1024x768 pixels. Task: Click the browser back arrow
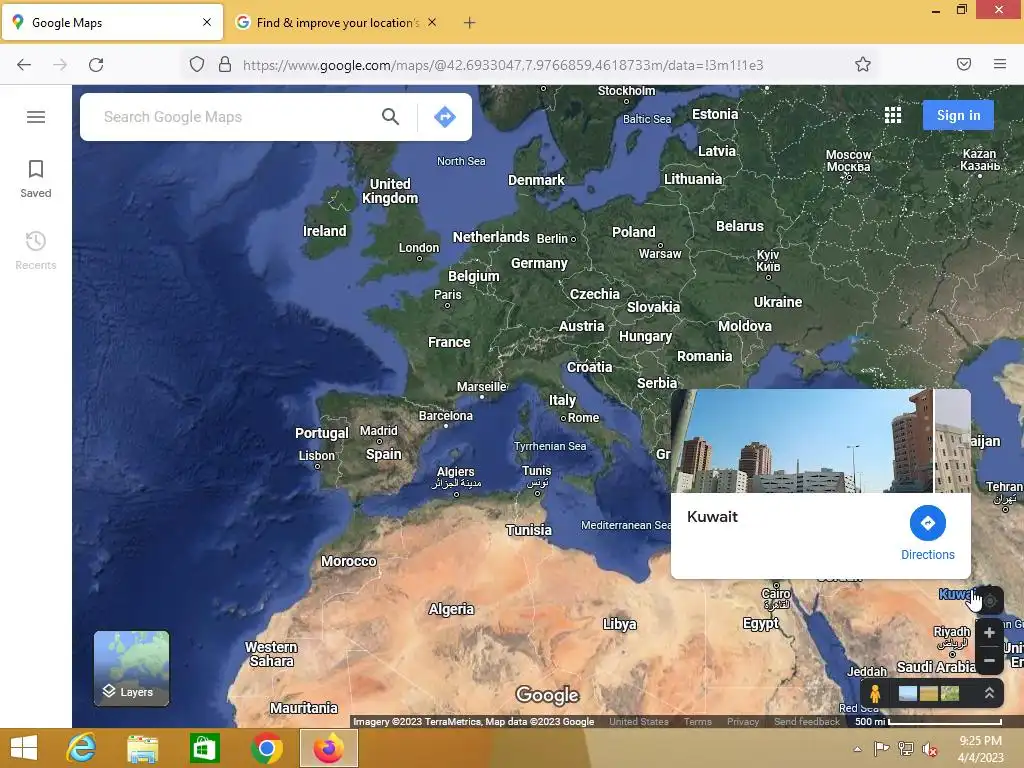coord(24,65)
